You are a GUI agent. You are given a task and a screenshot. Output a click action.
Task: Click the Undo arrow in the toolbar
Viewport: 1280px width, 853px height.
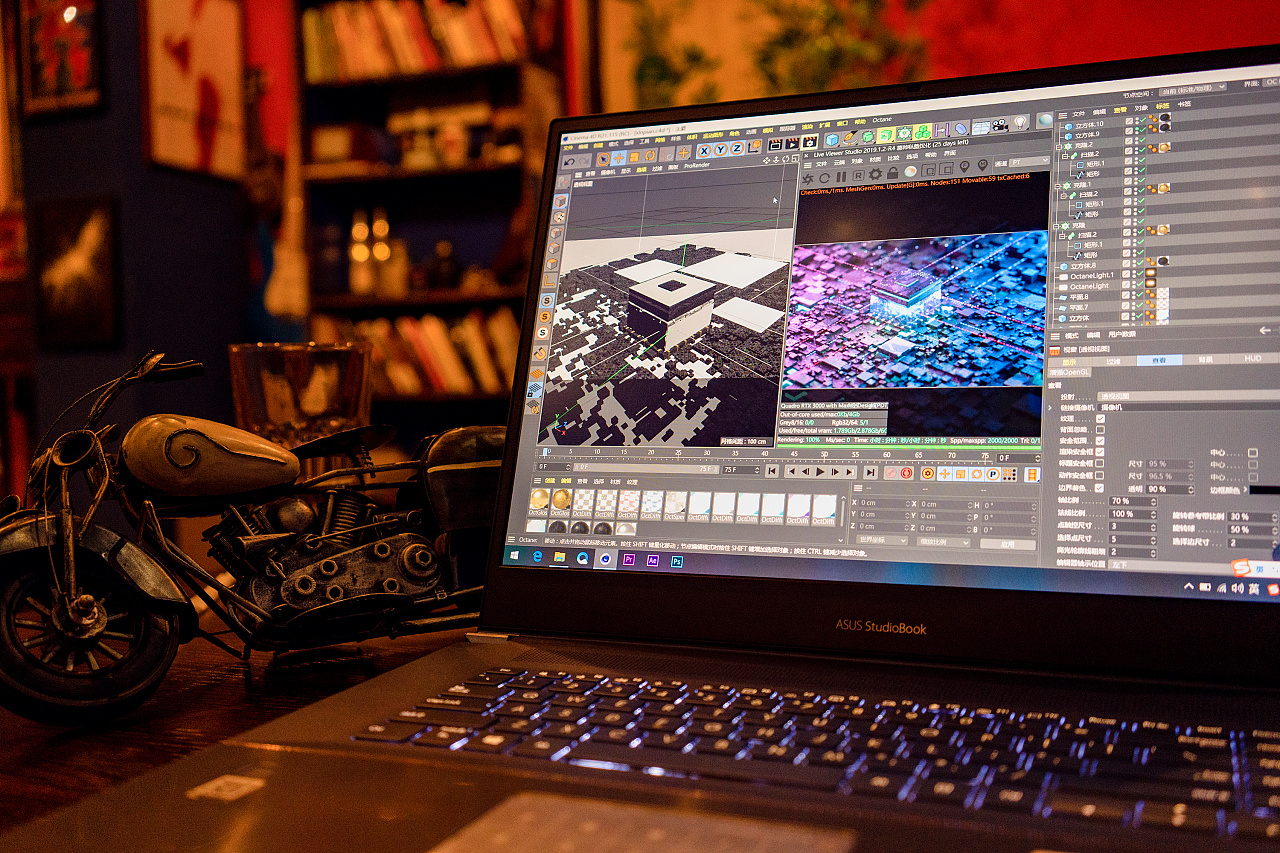(570, 161)
